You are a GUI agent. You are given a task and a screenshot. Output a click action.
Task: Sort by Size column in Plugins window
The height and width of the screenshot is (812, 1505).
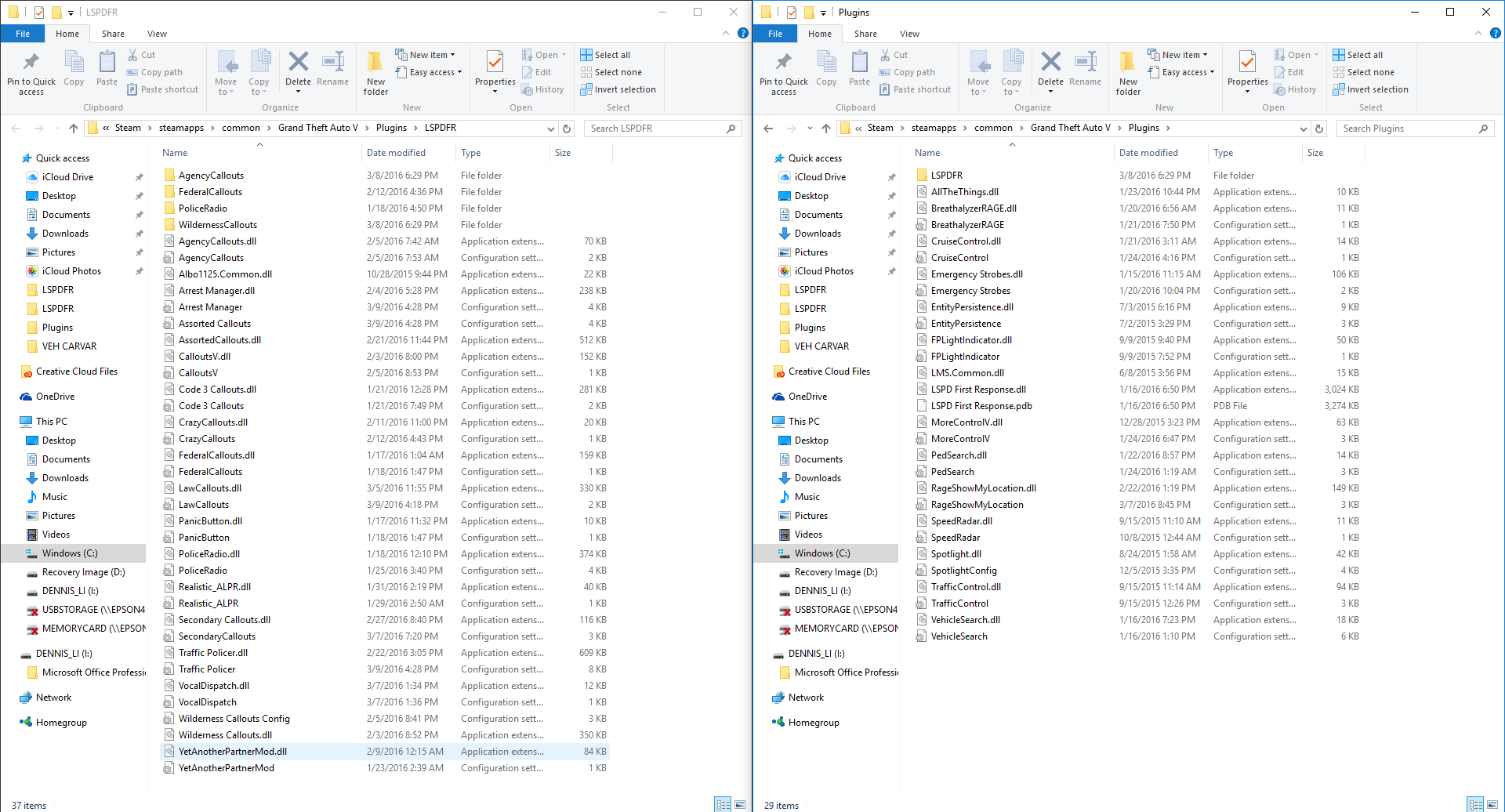[1333, 153]
